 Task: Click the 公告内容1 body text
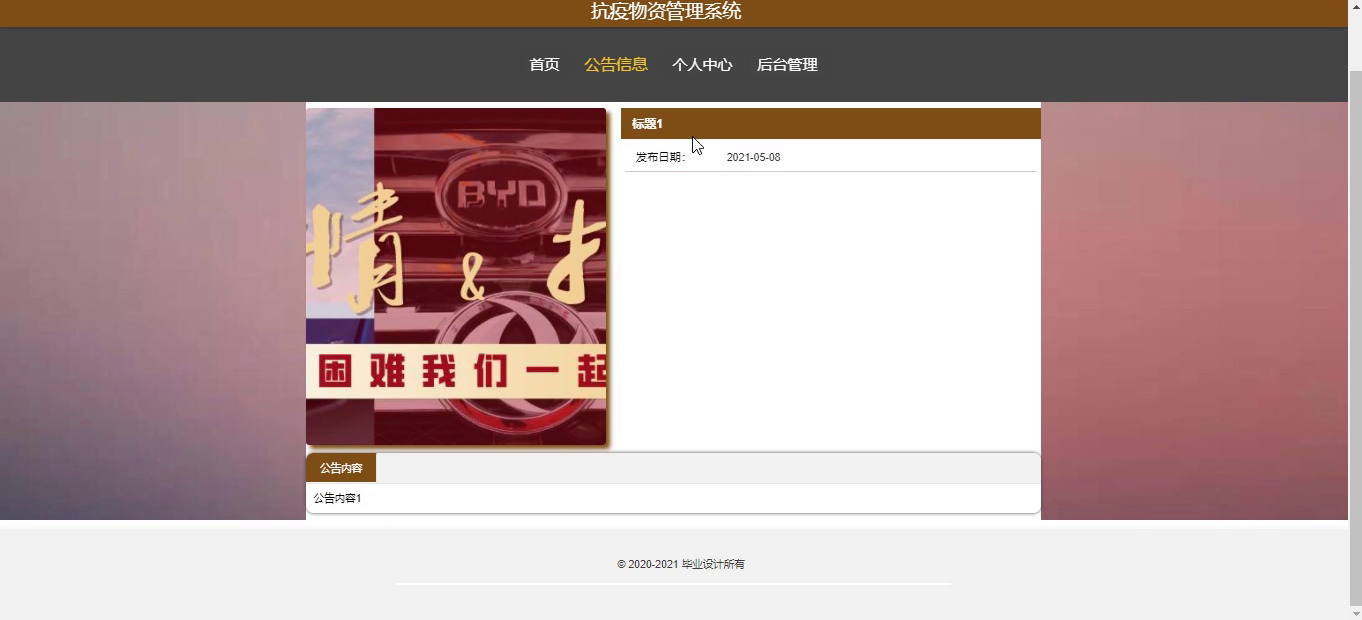coord(337,498)
